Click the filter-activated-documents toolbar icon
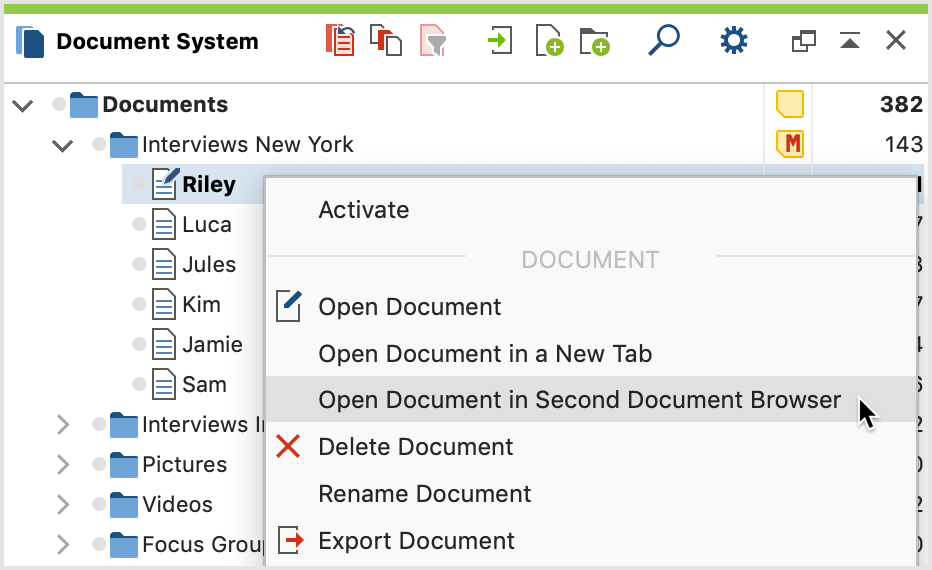 (433, 40)
